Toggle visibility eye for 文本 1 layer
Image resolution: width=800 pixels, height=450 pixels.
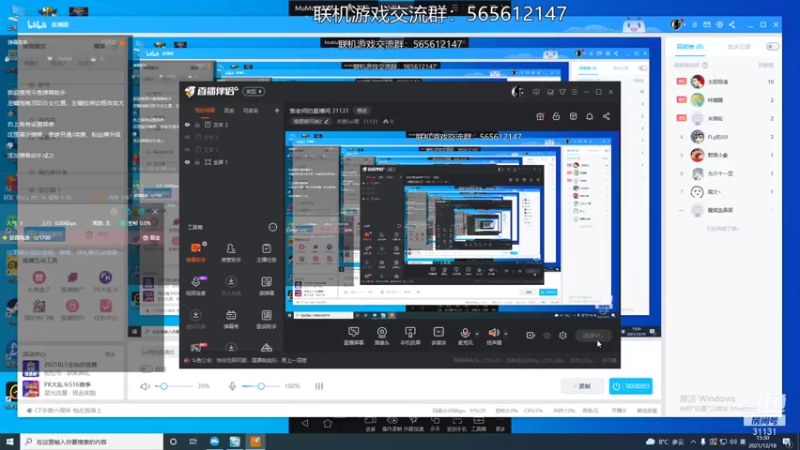click(187, 149)
